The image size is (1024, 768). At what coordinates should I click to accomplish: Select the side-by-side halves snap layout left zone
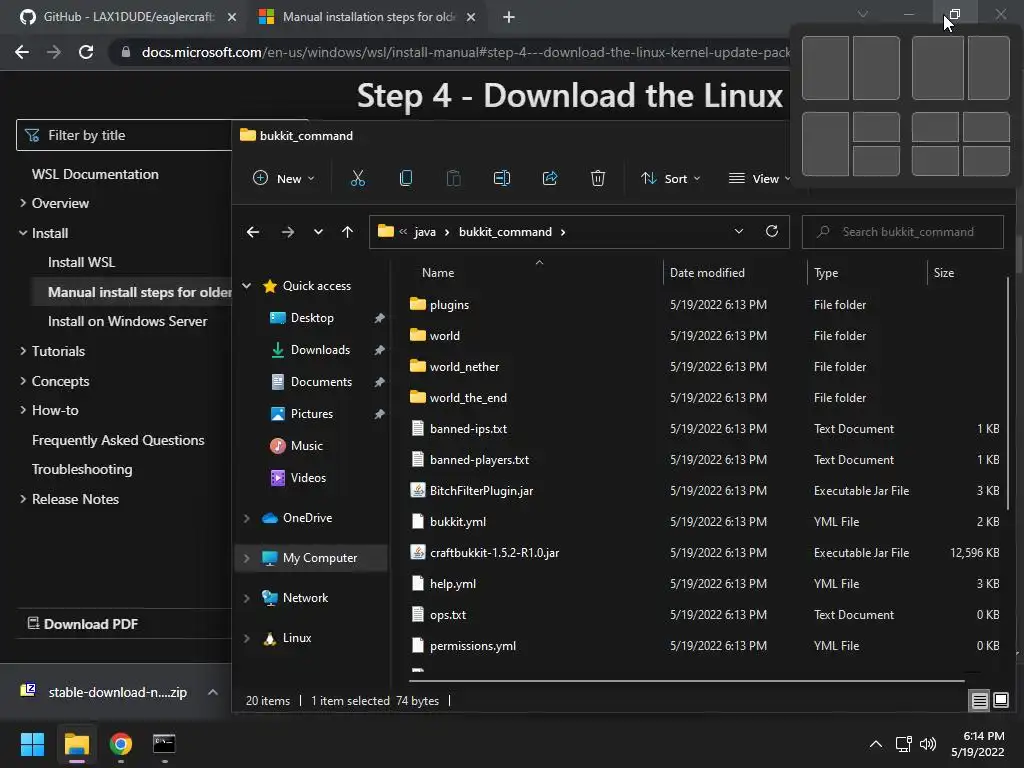pyautogui.click(x=825, y=68)
